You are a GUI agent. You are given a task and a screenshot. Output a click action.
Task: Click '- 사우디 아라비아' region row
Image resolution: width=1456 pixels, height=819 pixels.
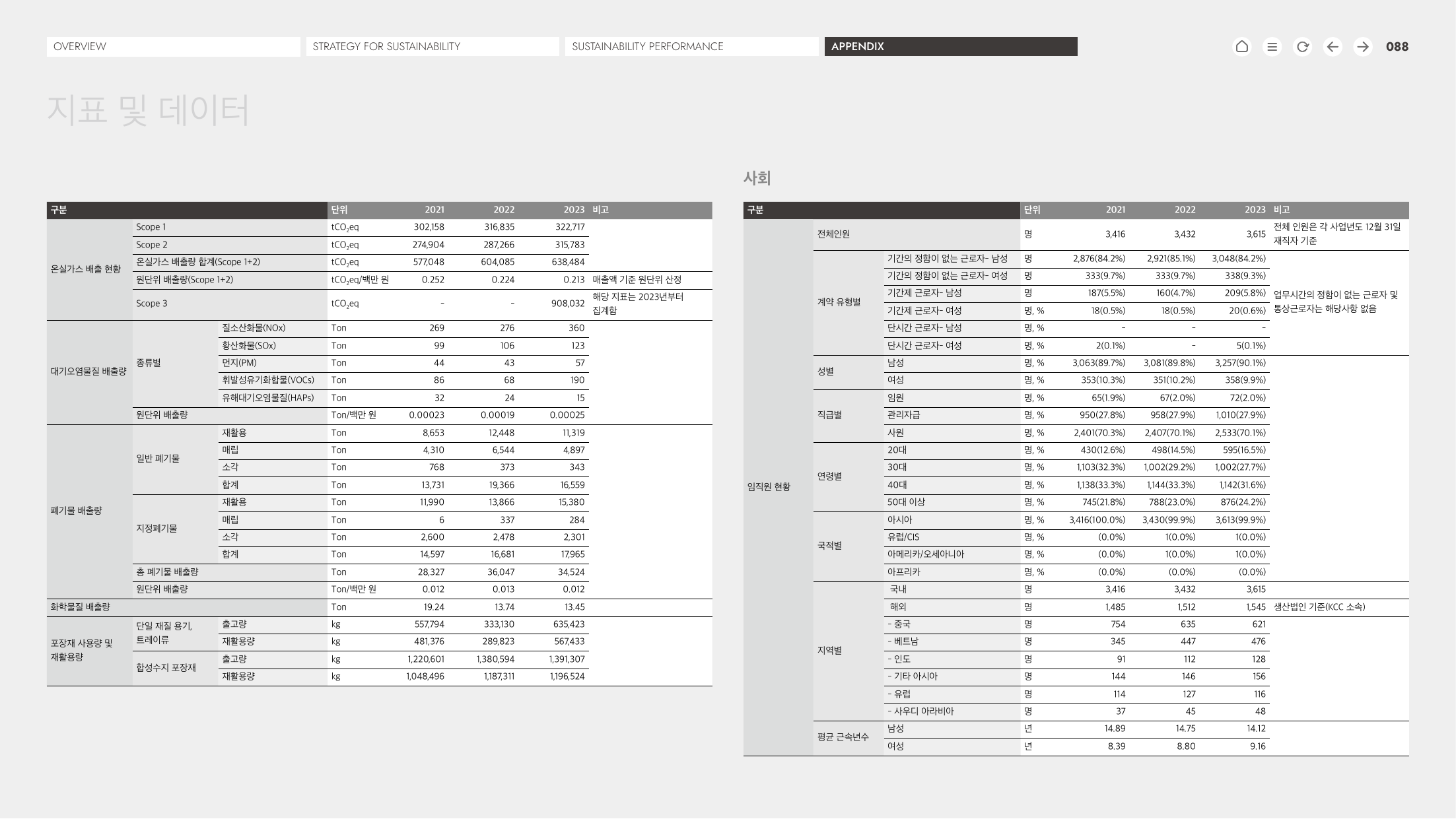pyautogui.click(x=920, y=711)
